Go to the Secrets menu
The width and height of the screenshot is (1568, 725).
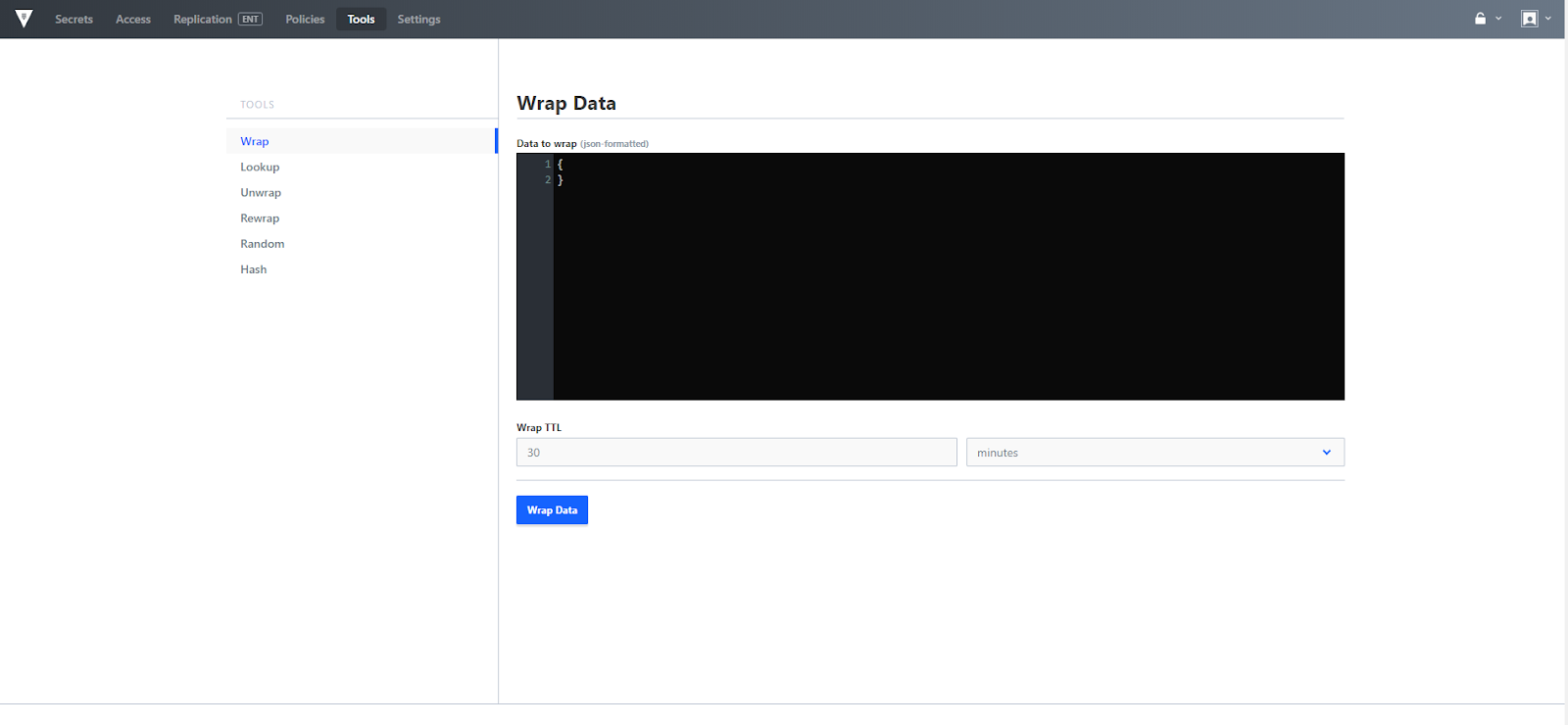point(73,20)
